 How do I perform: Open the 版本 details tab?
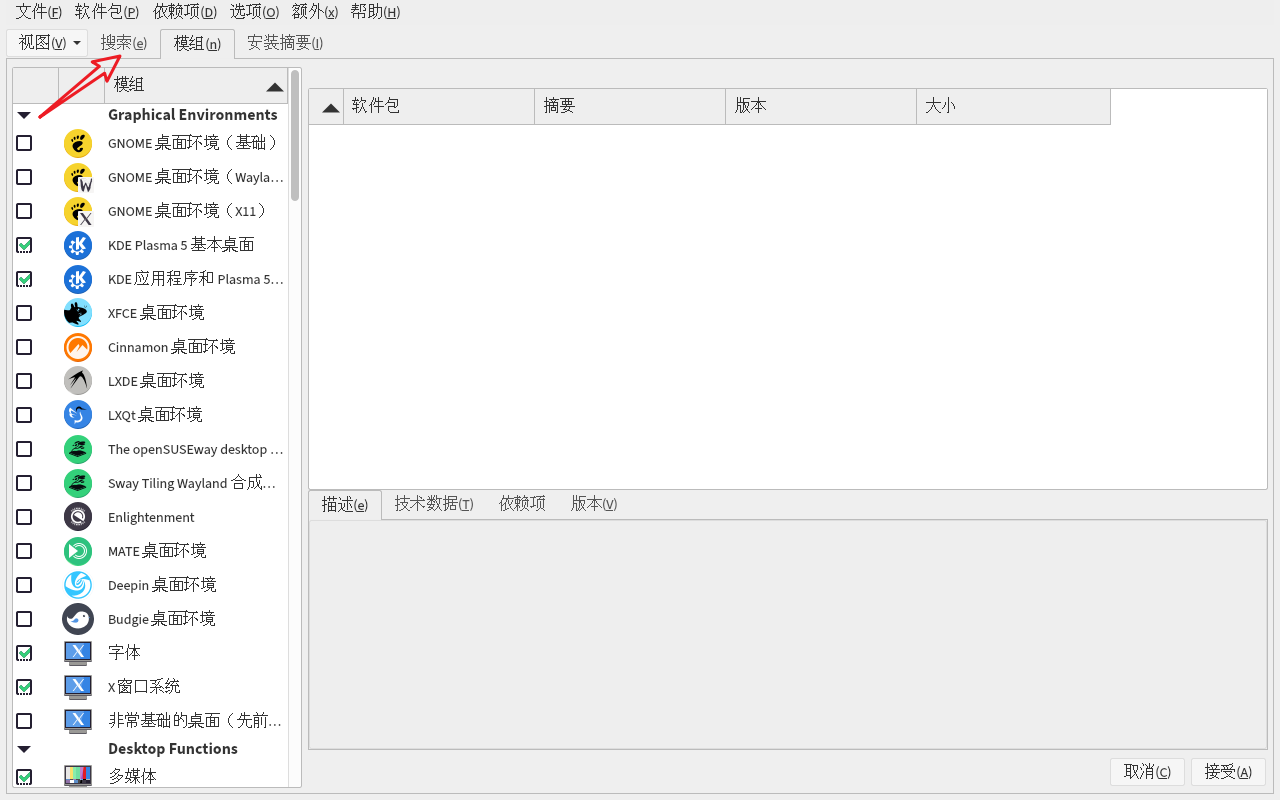point(594,504)
